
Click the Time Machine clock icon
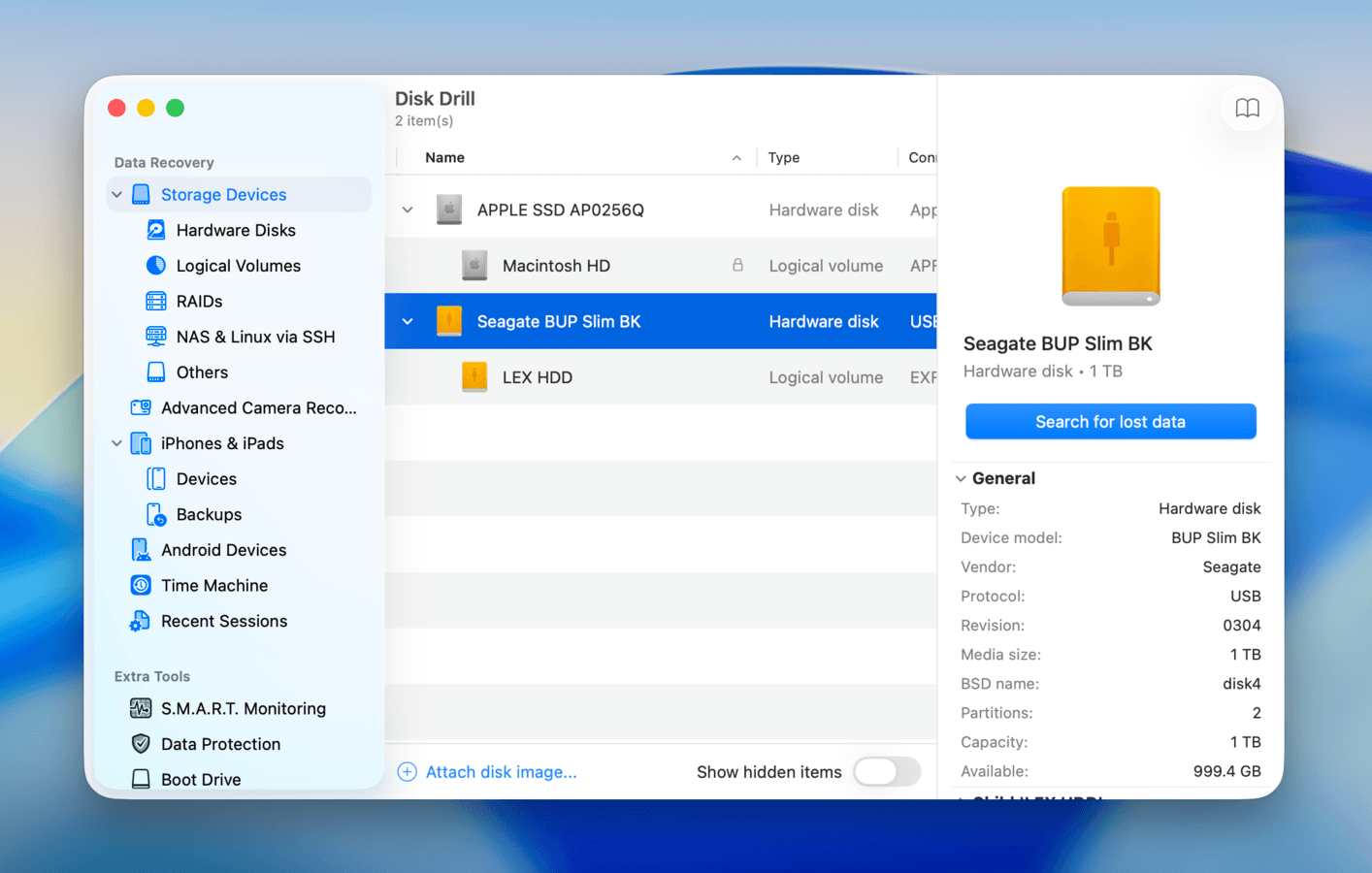(141, 586)
